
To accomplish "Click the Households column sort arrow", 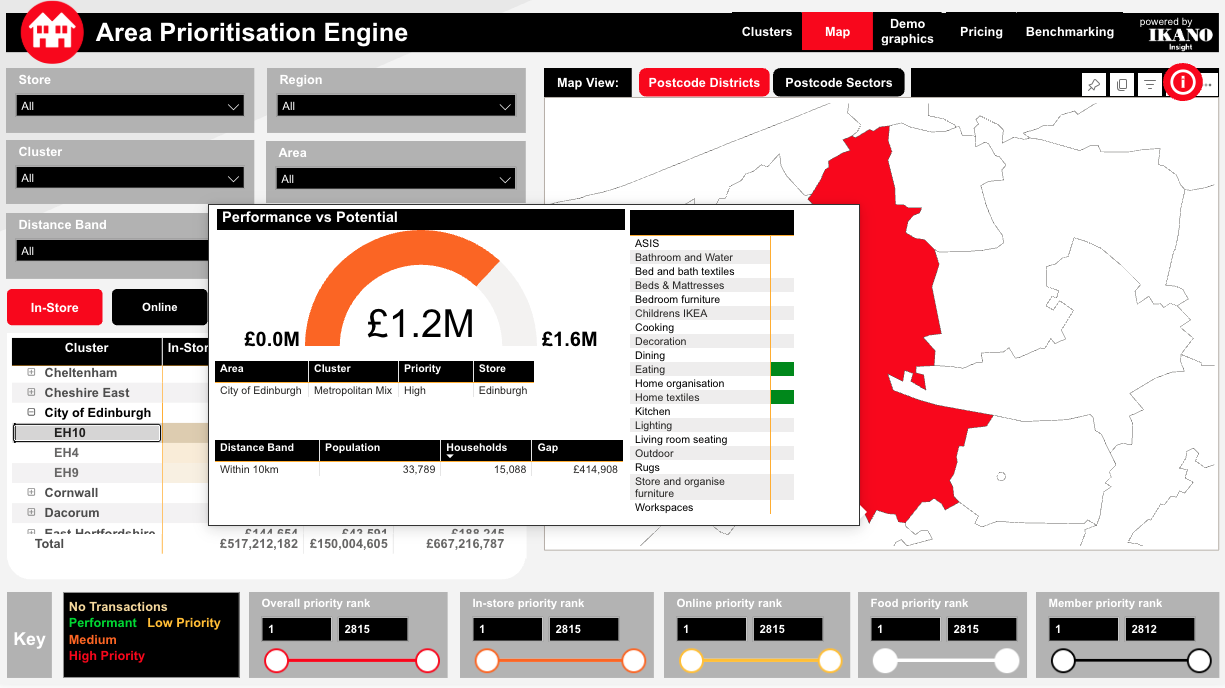I will tap(450, 457).
